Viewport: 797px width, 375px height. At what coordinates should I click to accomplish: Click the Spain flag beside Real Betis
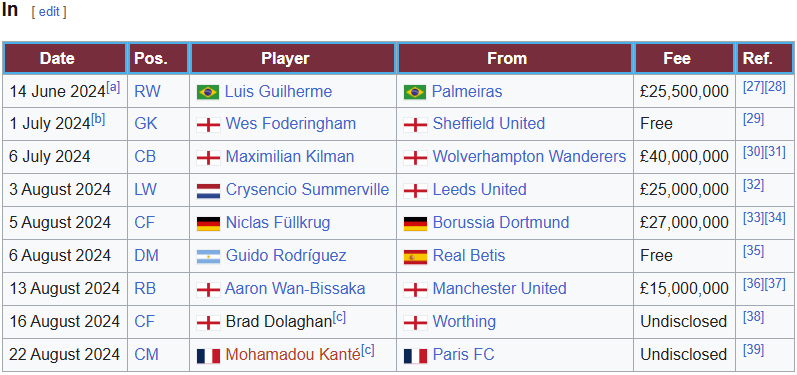point(415,256)
